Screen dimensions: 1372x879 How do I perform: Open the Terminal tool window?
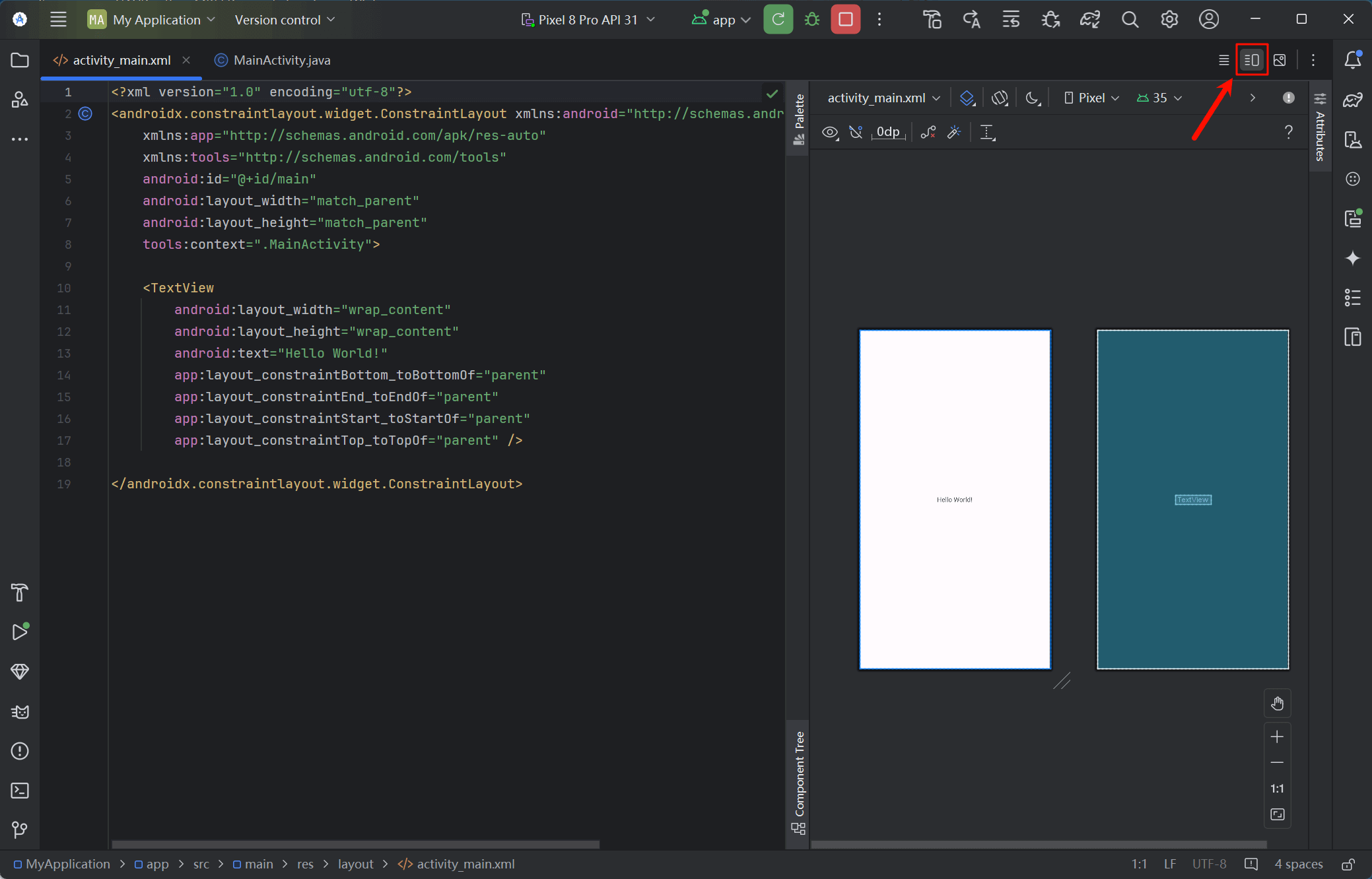click(x=20, y=790)
